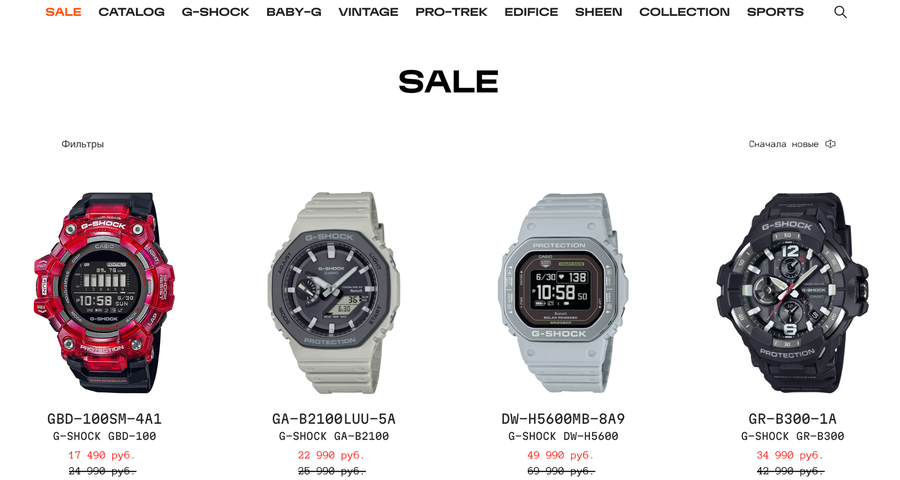This screenshot has height=480, width=900.
Task: Expand the Сначала новые sort dropdown
Action: coord(792,144)
